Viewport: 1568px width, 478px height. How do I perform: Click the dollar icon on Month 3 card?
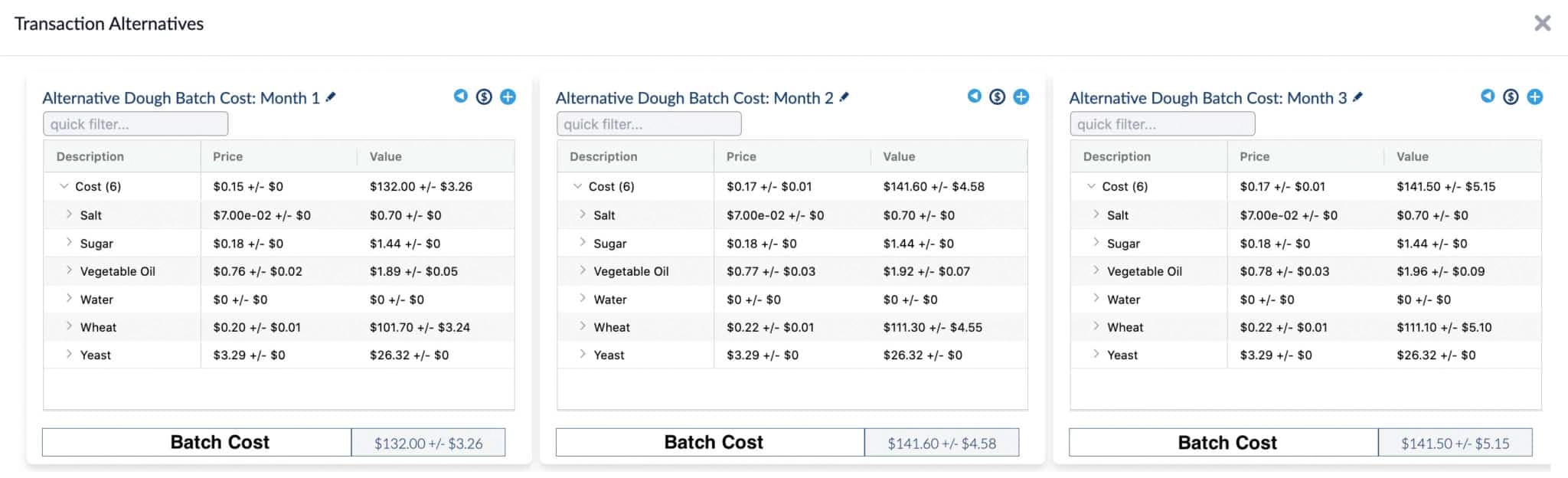pyautogui.click(x=1511, y=97)
